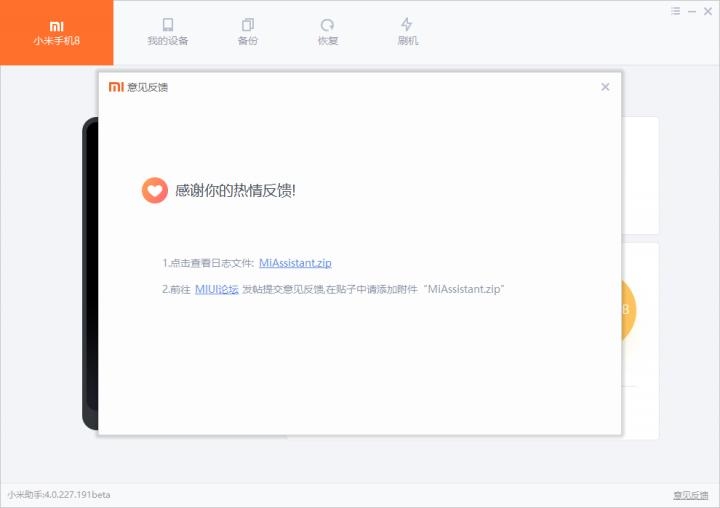720x508 pixels.
Task: Click the version text 4.0.227.191beta
Action: click(77, 495)
